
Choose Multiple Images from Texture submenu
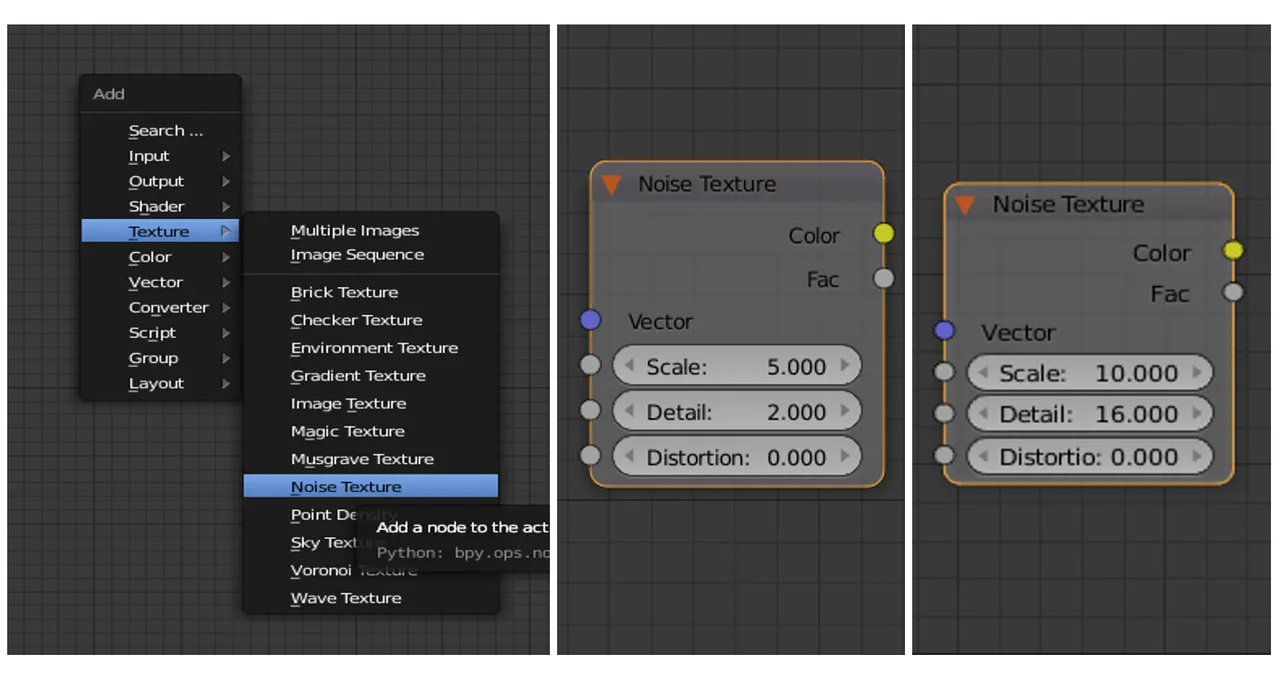(370, 230)
